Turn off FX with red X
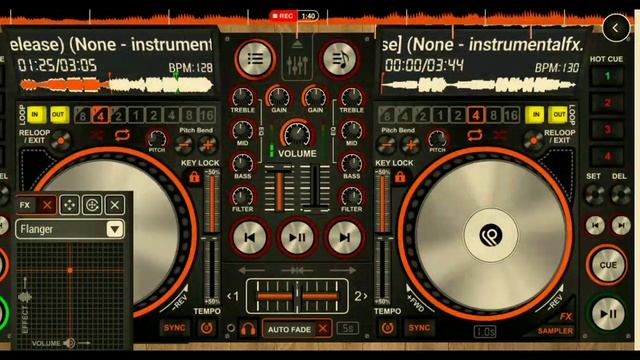Screen dimensions: 640x360 click(x=47, y=205)
